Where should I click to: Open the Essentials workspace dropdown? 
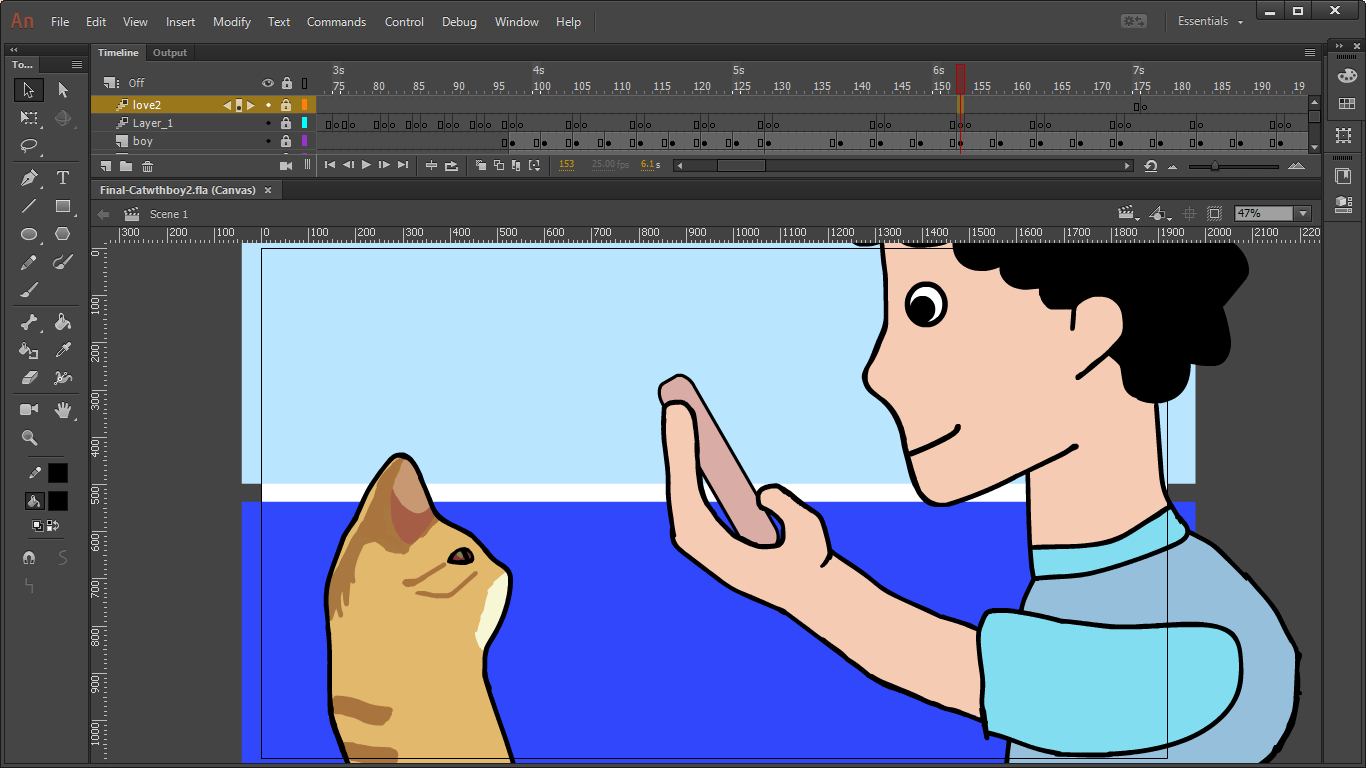pos(1210,21)
